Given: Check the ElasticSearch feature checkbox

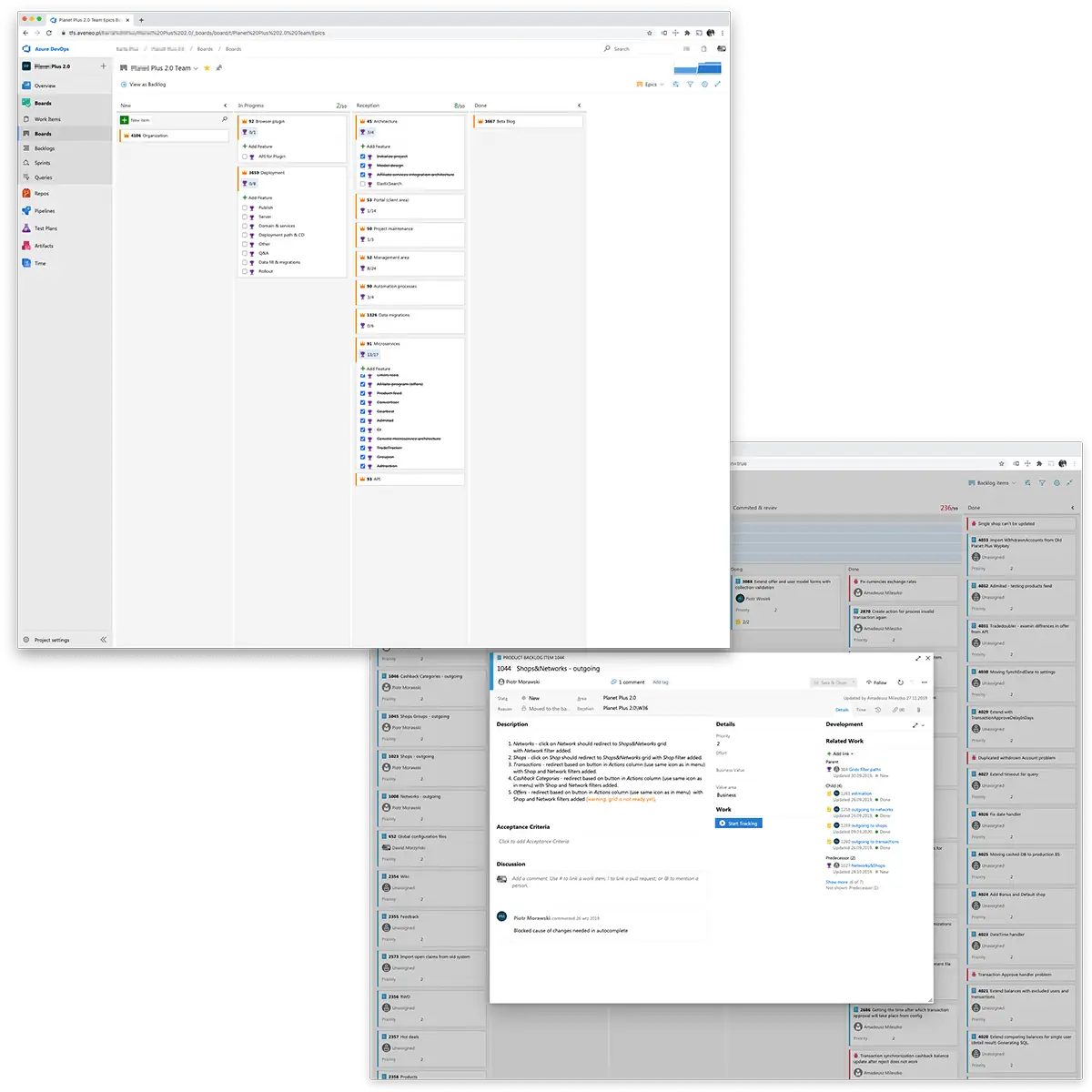Looking at the screenshot, I should point(363,184).
